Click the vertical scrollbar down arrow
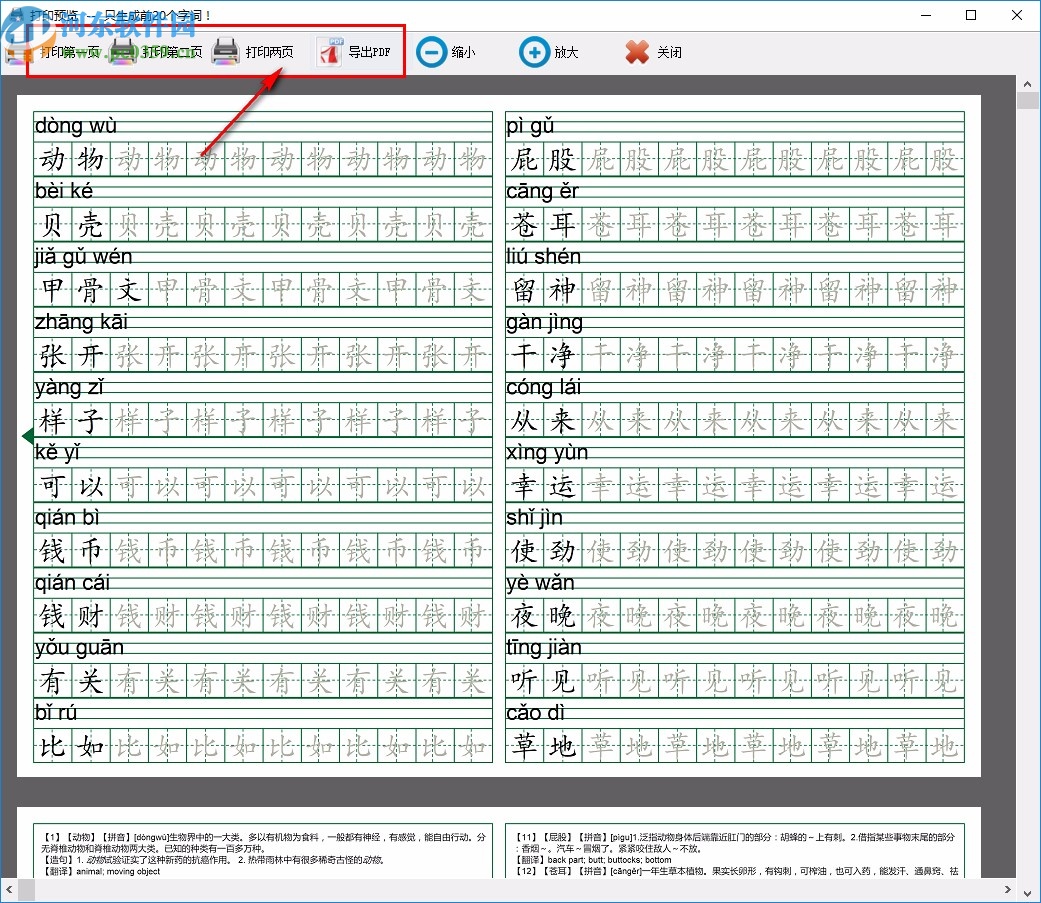 [1027, 892]
